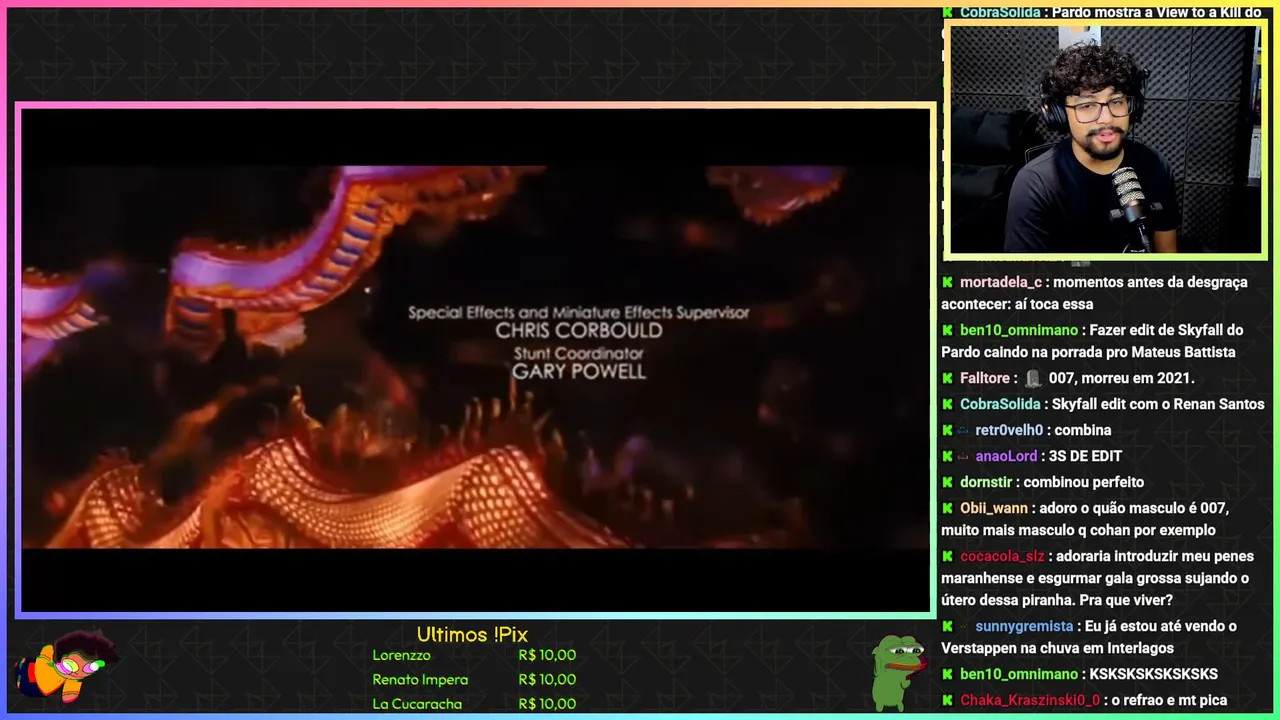Click the R$ 10,00 amount for La Cucaracha

coord(547,704)
